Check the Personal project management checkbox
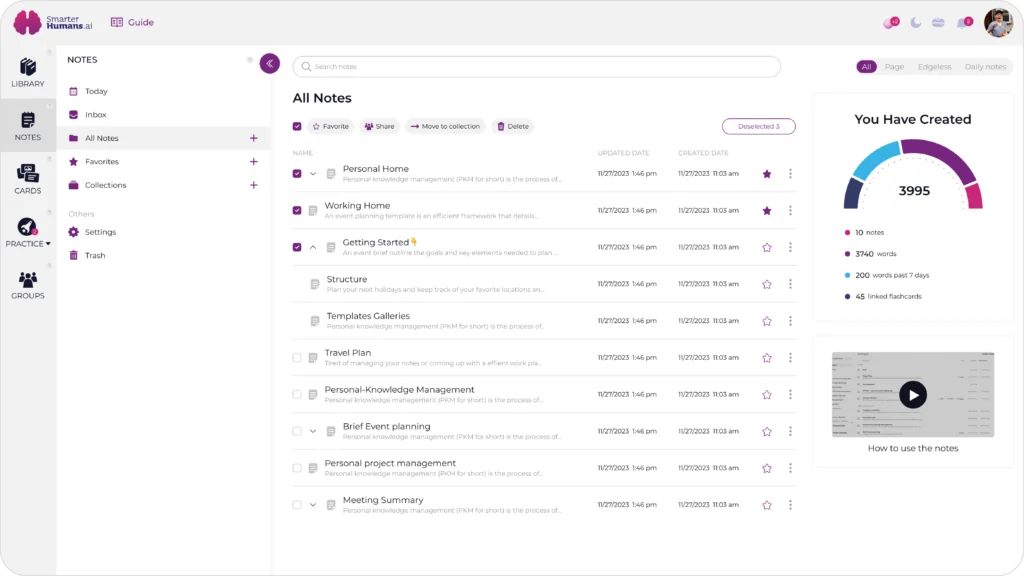 297,468
